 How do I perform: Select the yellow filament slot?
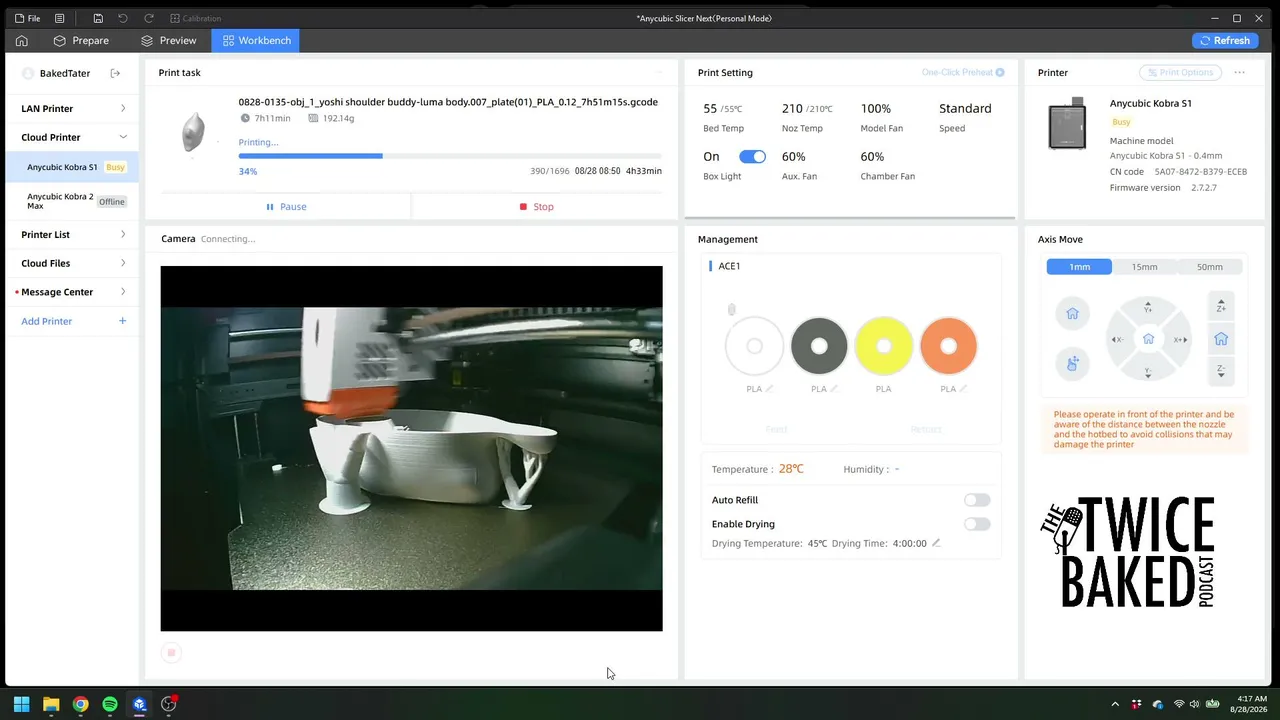884,346
